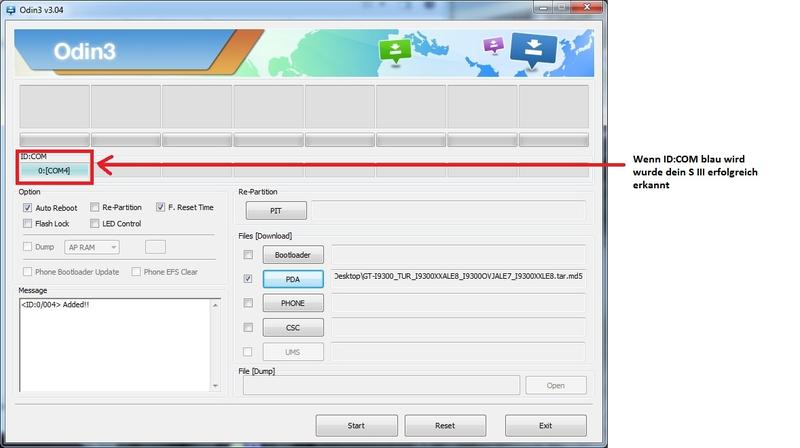The width and height of the screenshot is (800, 448).
Task: Click the large blue download icon
Action: click(534, 49)
